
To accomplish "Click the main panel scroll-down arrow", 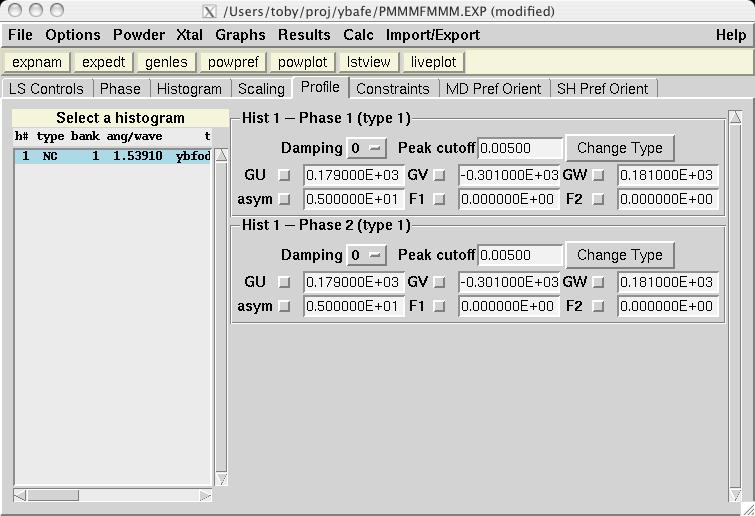I will coord(736,494).
